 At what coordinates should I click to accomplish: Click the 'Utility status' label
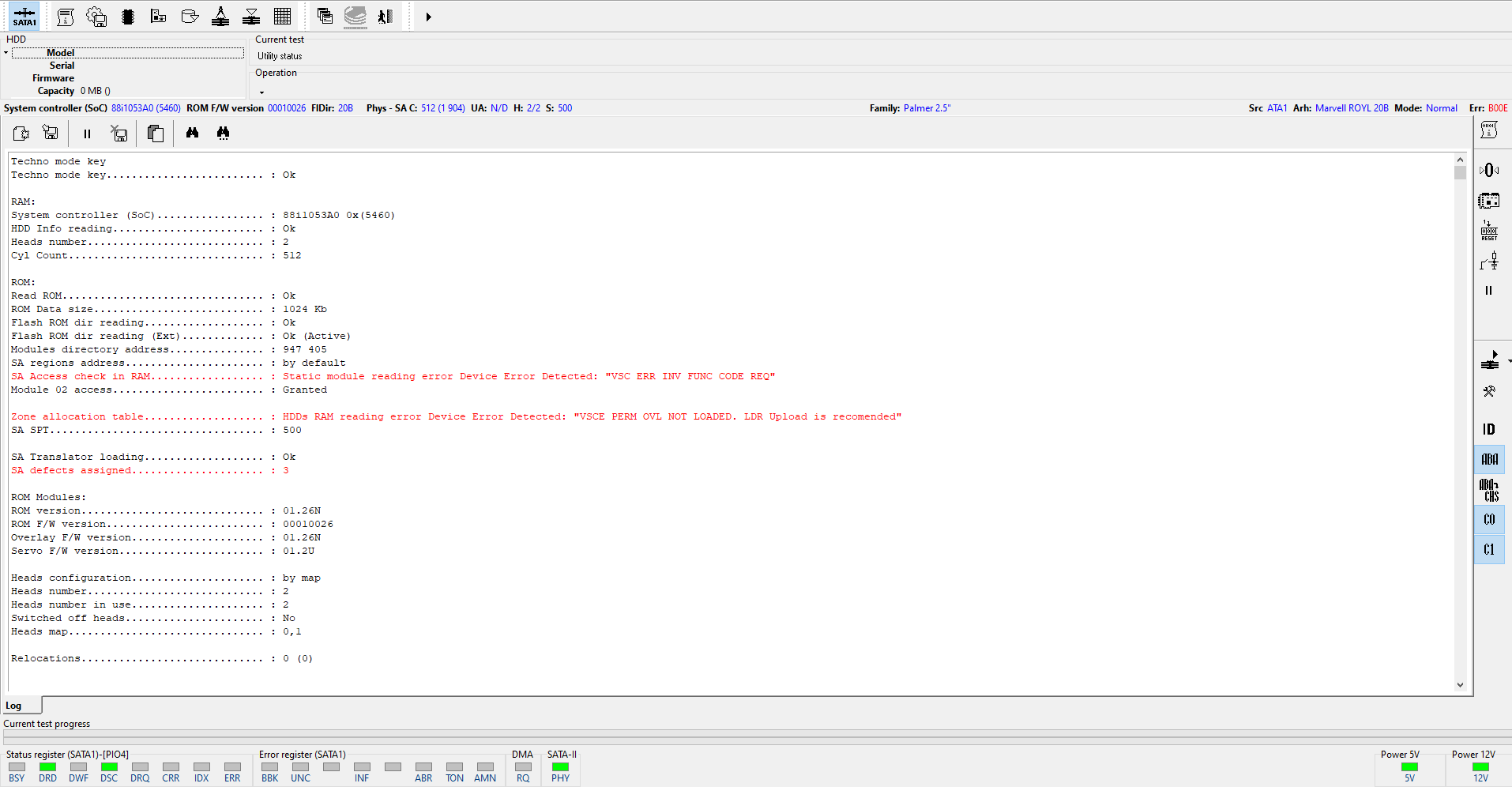tap(280, 56)
